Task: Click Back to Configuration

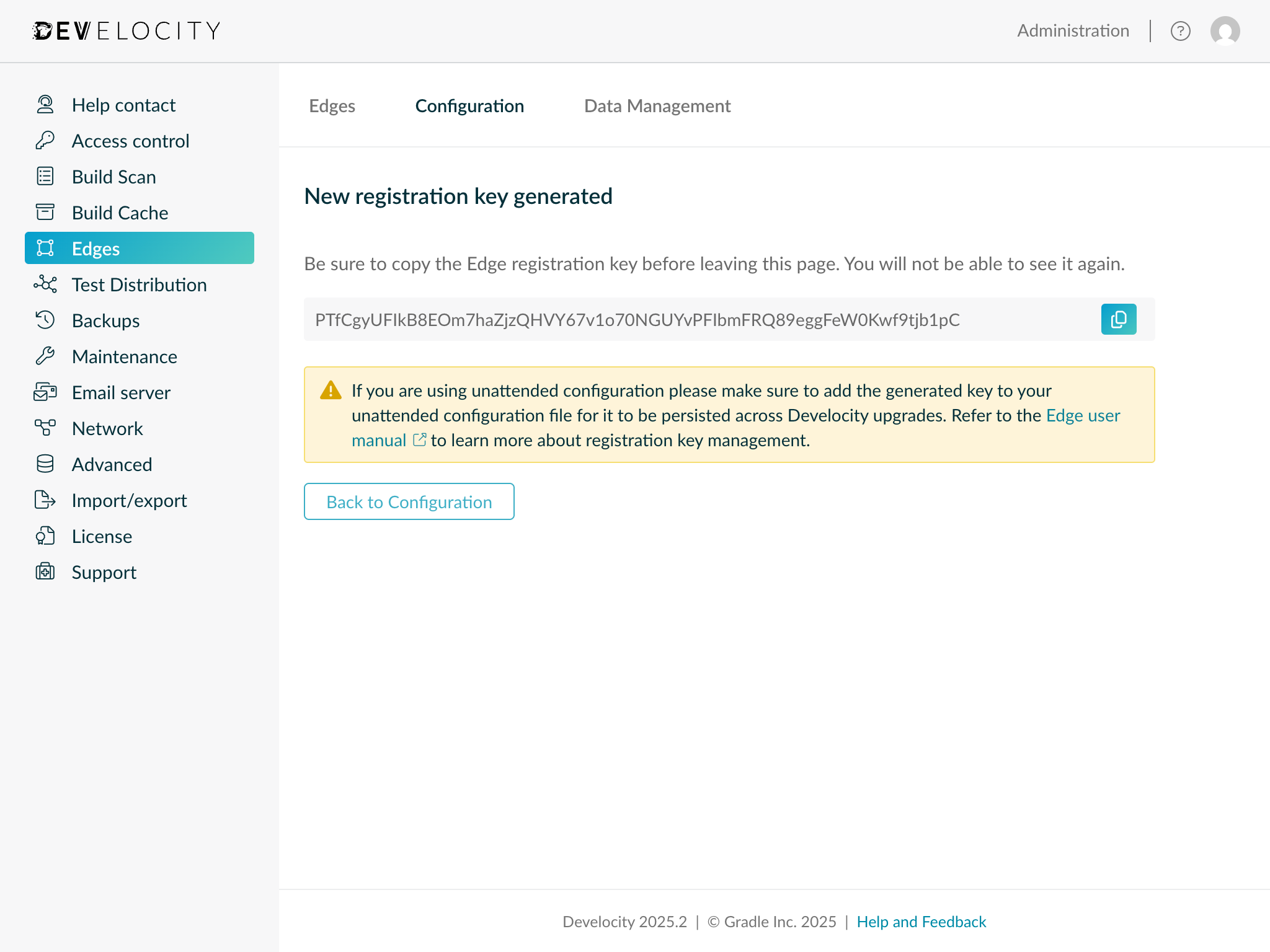Action: (x=408, y=501)
